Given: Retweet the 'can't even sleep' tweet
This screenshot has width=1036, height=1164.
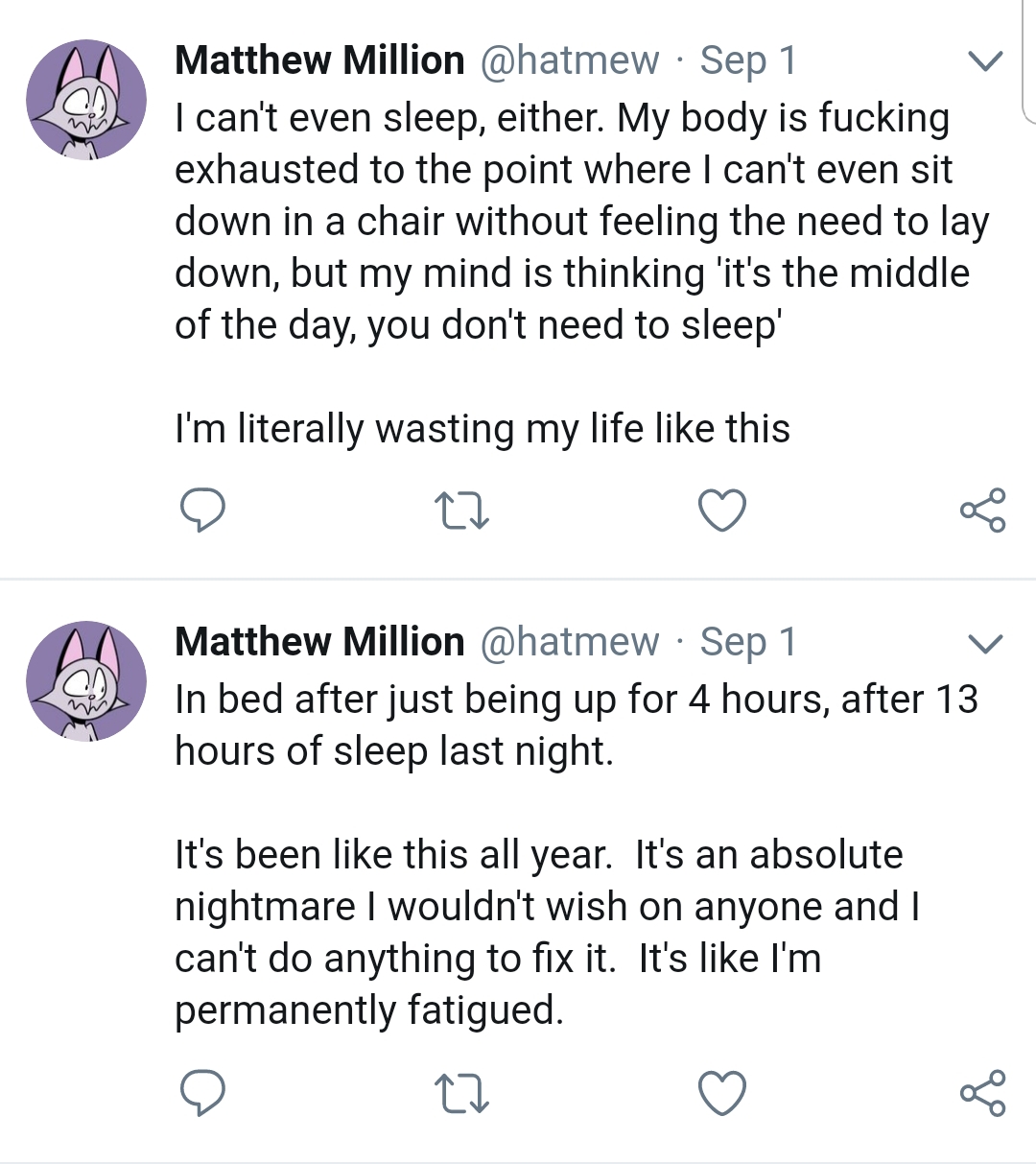Looking at the screenshot, I should [461, 510].
